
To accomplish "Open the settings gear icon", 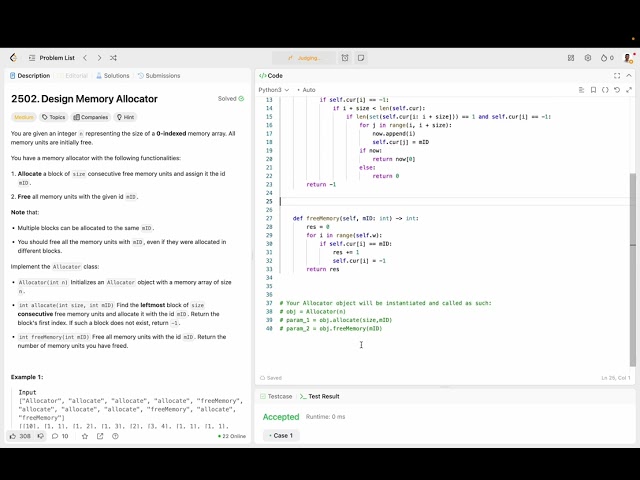I will 588,58.
